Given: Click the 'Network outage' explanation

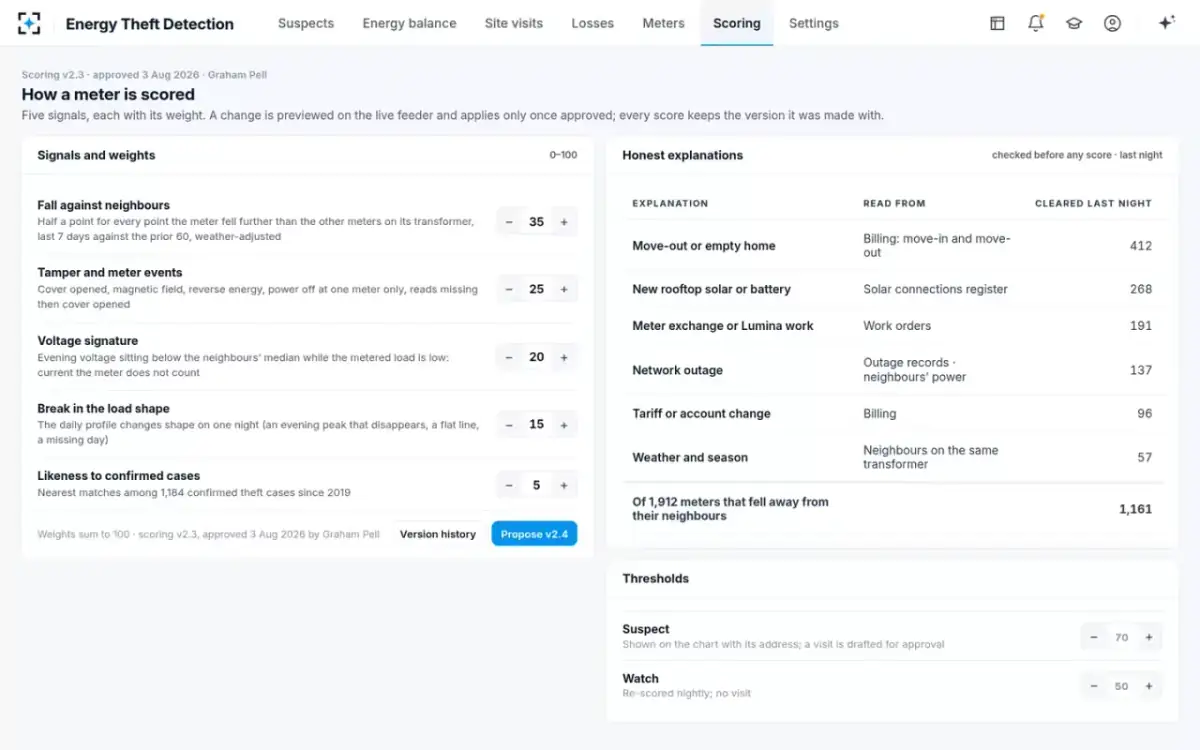Looking at the screenshot, I should 677,370.
